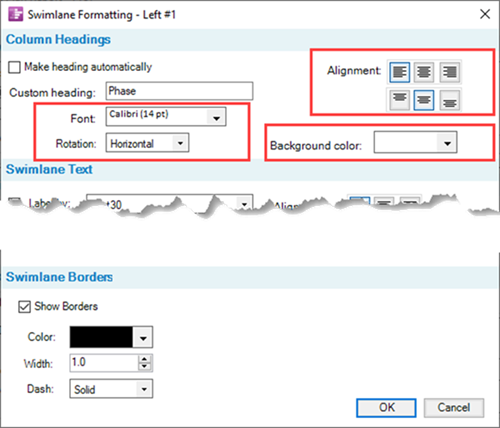The image size is (500, 428).
Task: Click the Swimlane Text section title
Action: coord(49,169)
